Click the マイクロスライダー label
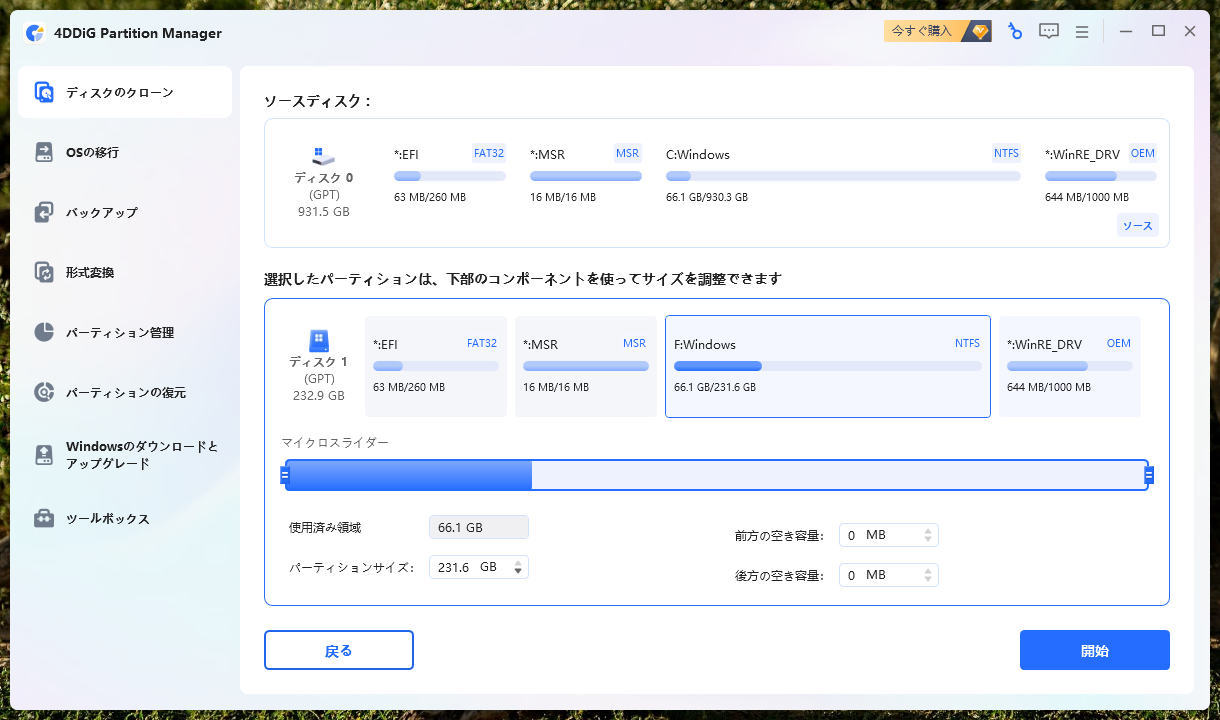Viewport: 1220px width, 720px height. point(335,442)
